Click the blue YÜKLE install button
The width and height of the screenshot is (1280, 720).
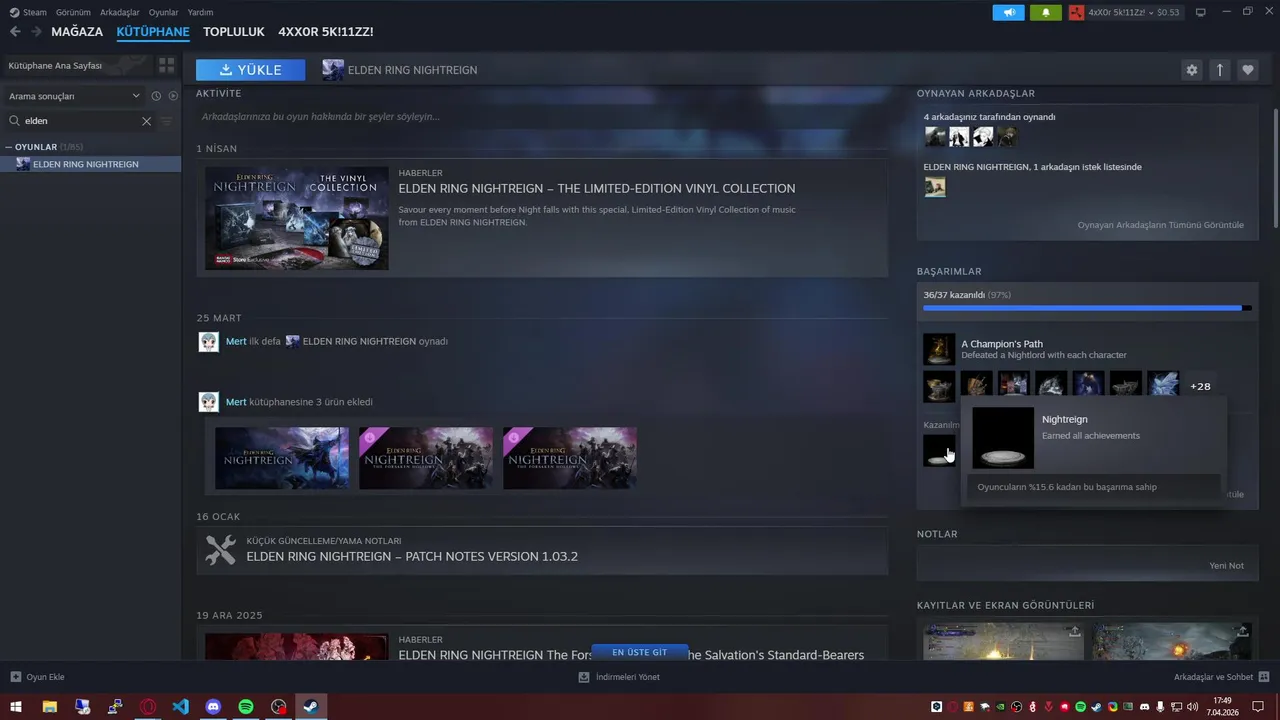pyautogui.click(x=250, y=70)
